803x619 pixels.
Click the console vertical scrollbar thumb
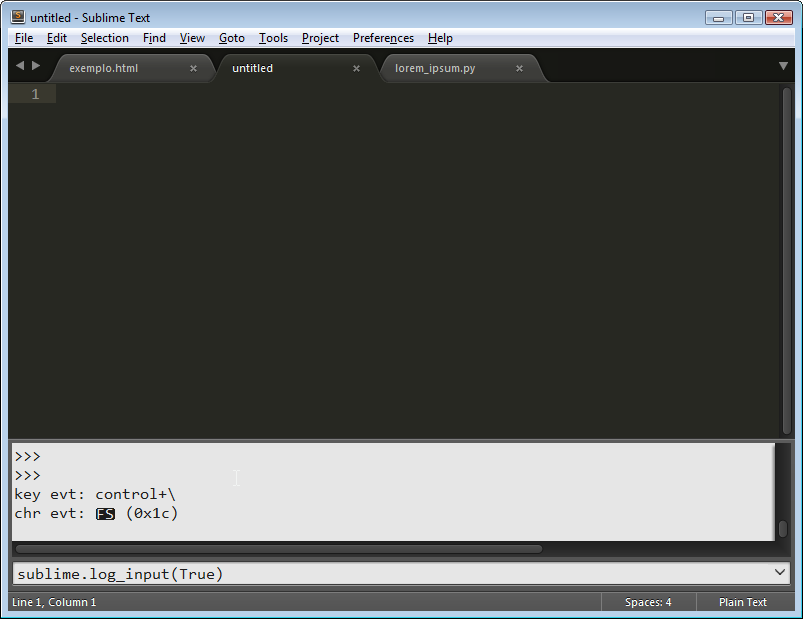click(x=783, y=529)
